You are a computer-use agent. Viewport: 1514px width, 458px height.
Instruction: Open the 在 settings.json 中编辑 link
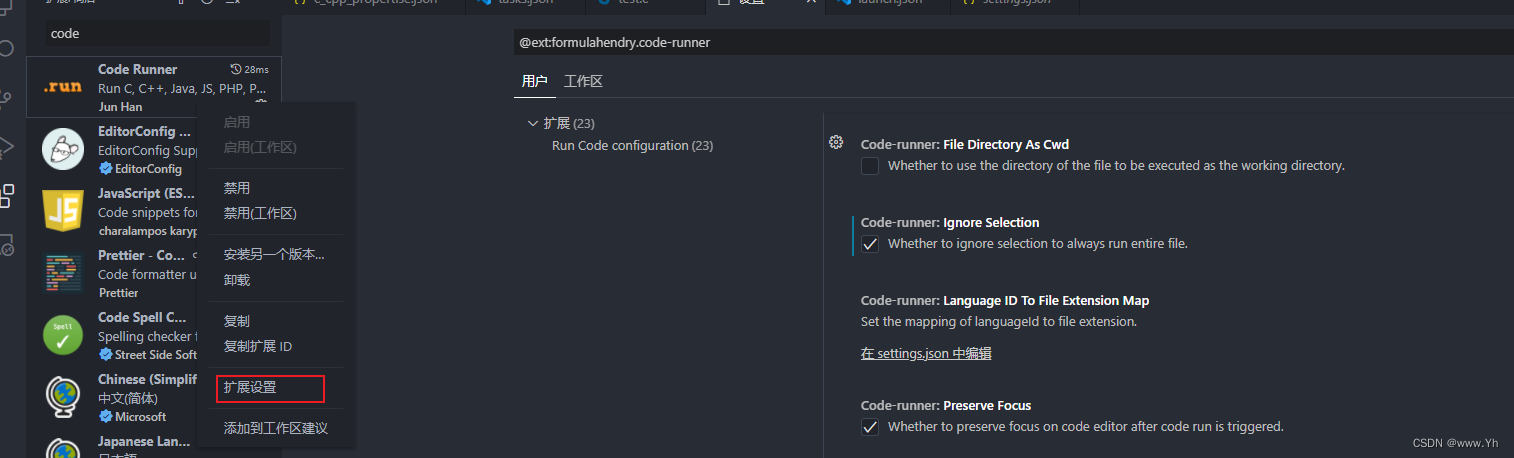(926, 353)
